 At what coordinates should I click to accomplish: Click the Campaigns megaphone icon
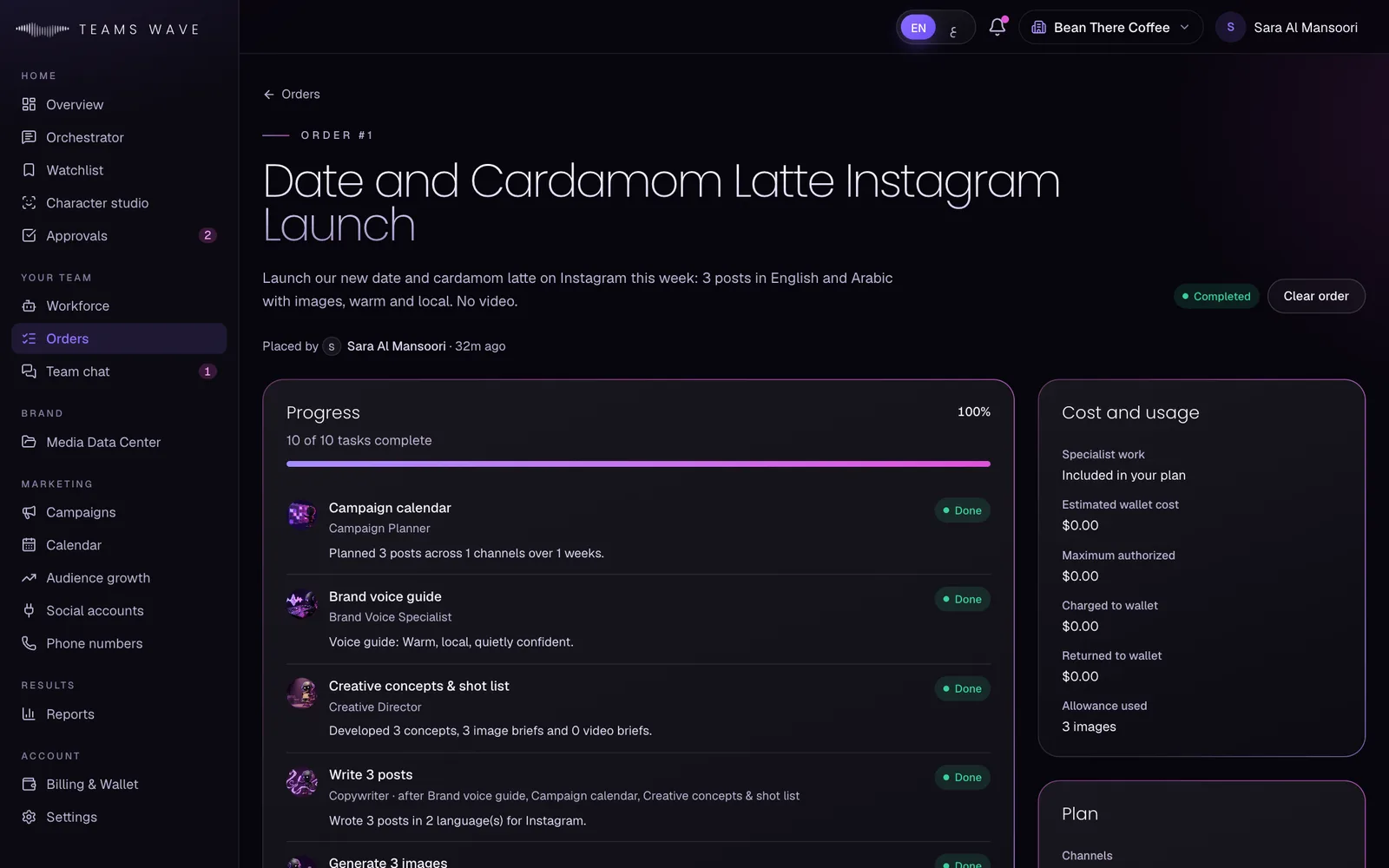29,512
